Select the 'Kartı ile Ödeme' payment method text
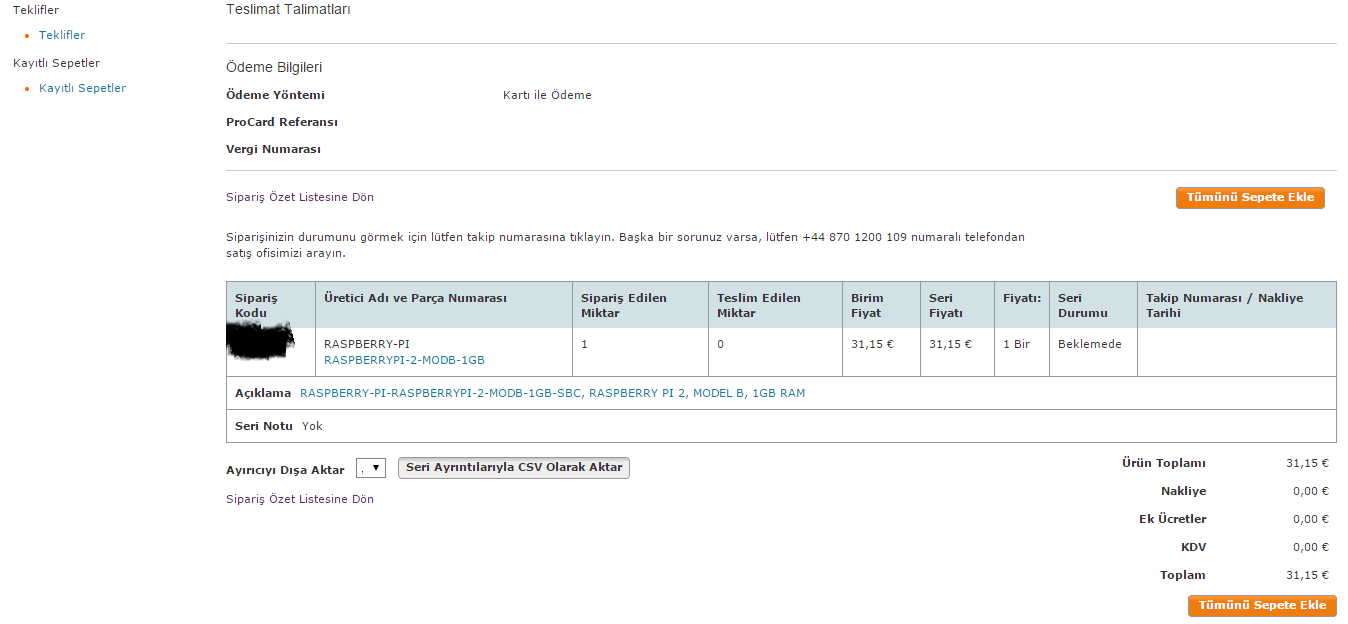The width and height of the screenshot is (1348, 624). click(x=547, y=95)
